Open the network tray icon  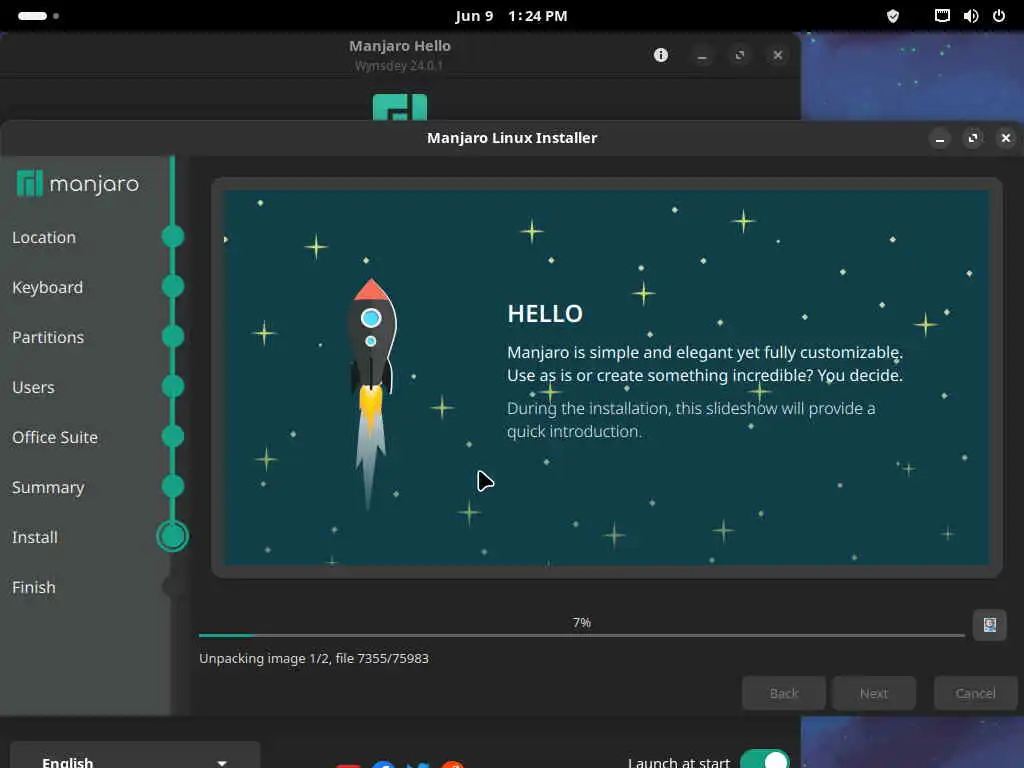(x=942, y=16)
